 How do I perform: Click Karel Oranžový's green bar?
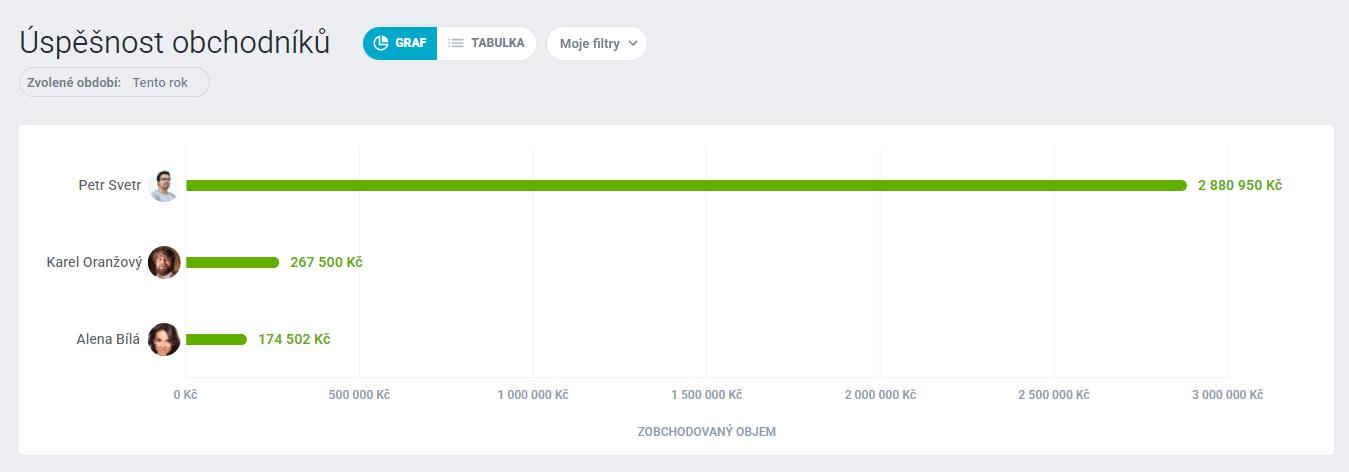(x=232, y=262)
